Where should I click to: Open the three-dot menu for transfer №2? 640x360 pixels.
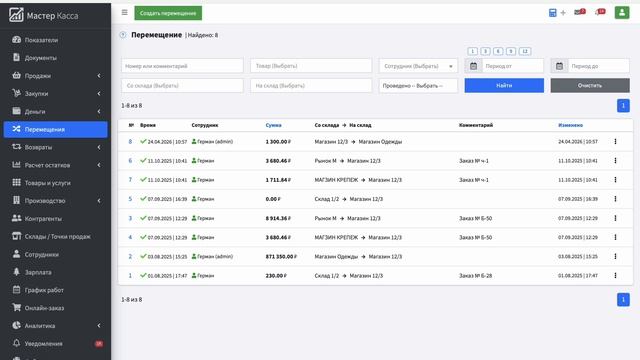[615, 256]
